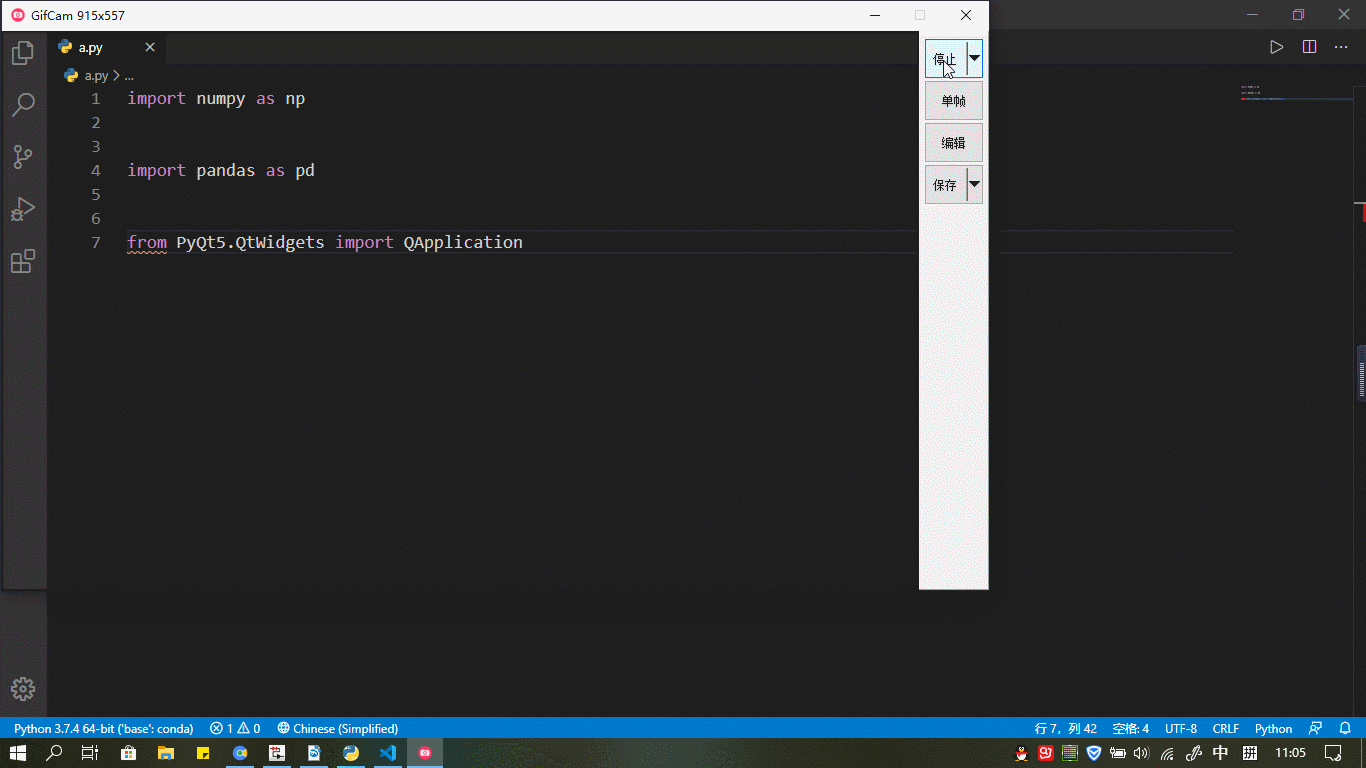
Task: Open the errors and warnings status indicator
Action: coord(235,728)
